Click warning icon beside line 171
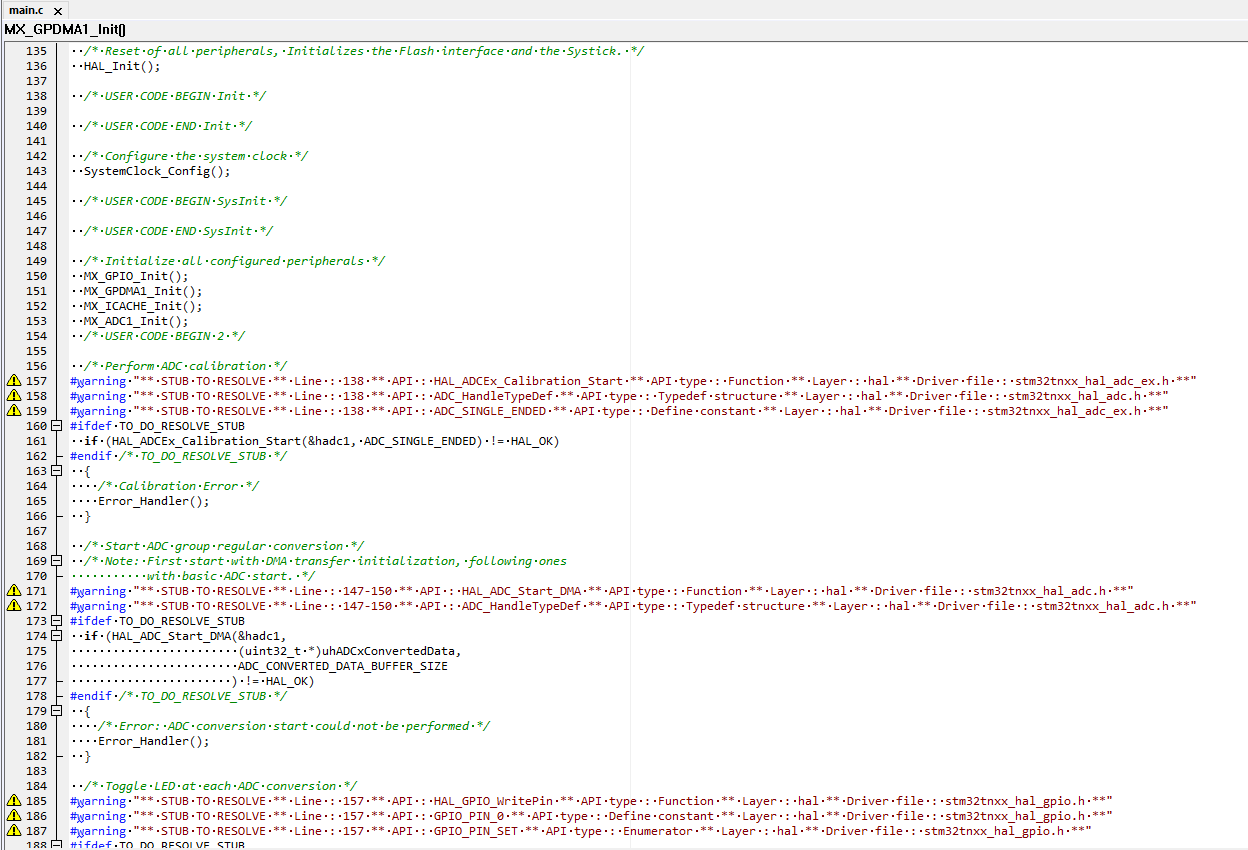The image size is (1248, 850). [x=14, y=591]
